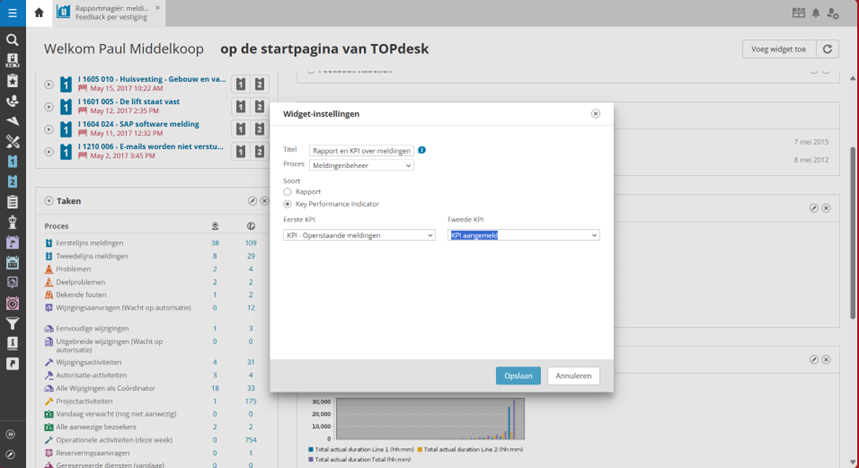Click the Titel input field

pos(361,151)
